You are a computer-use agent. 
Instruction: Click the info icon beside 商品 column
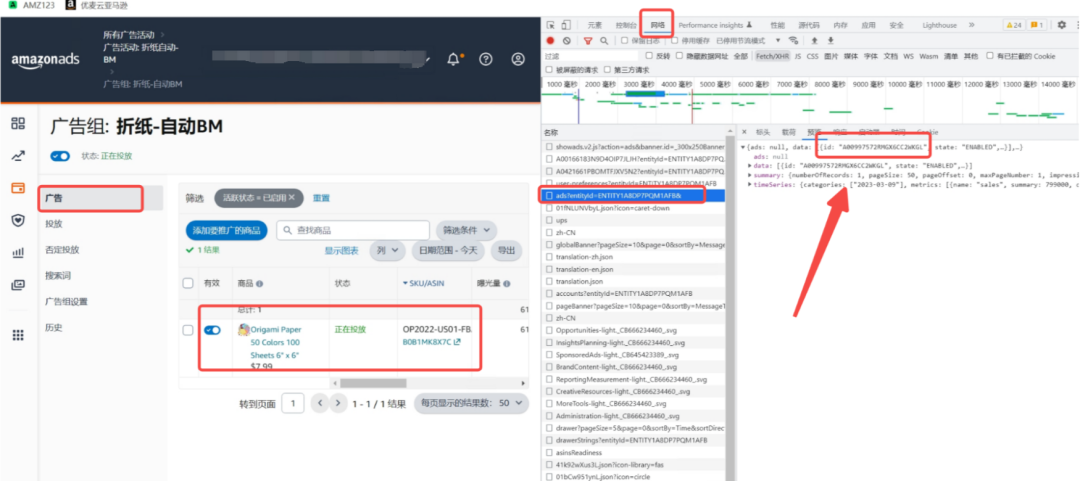pos(260,283)
